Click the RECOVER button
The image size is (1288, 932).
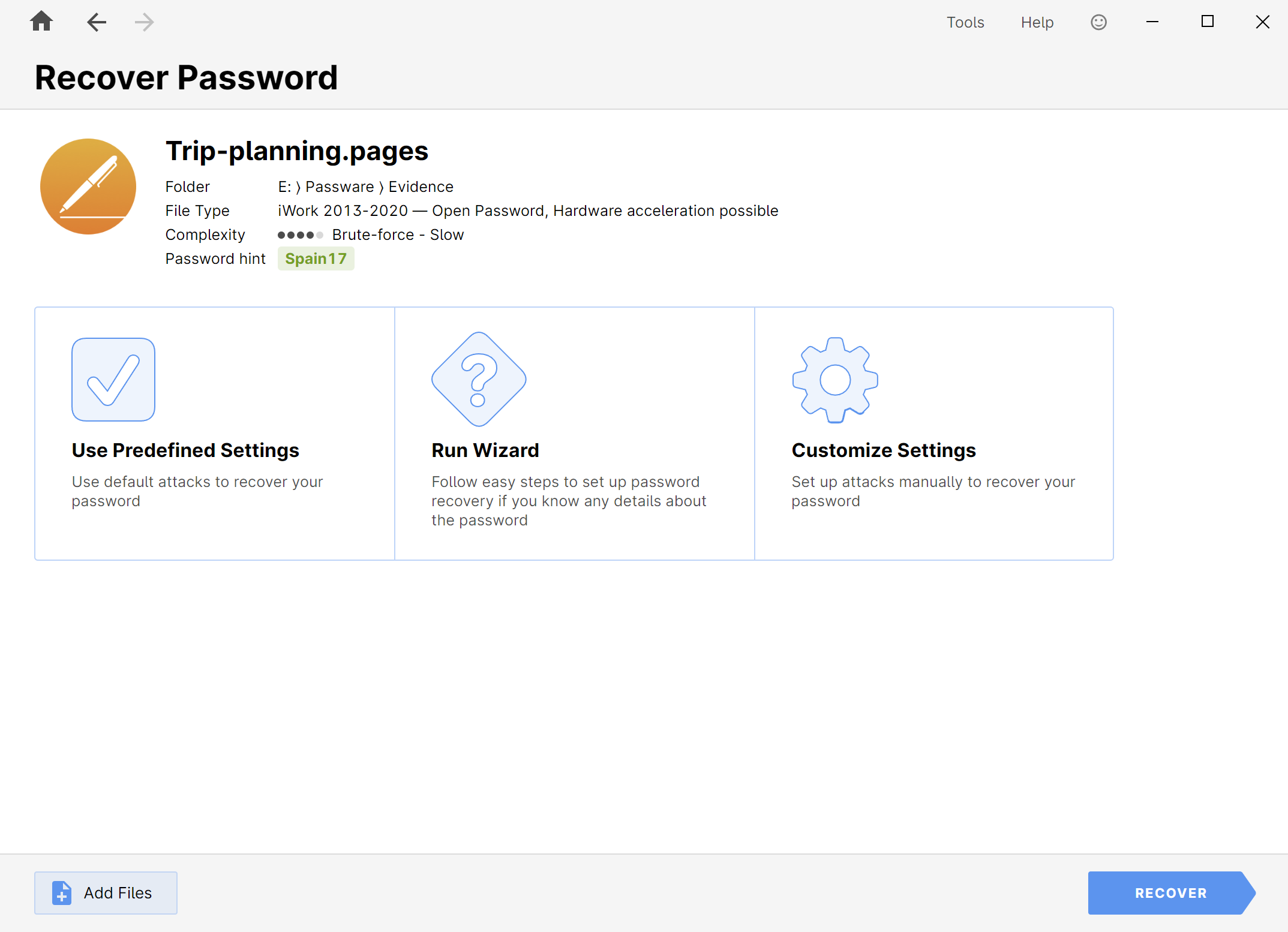pos(1171,892)
